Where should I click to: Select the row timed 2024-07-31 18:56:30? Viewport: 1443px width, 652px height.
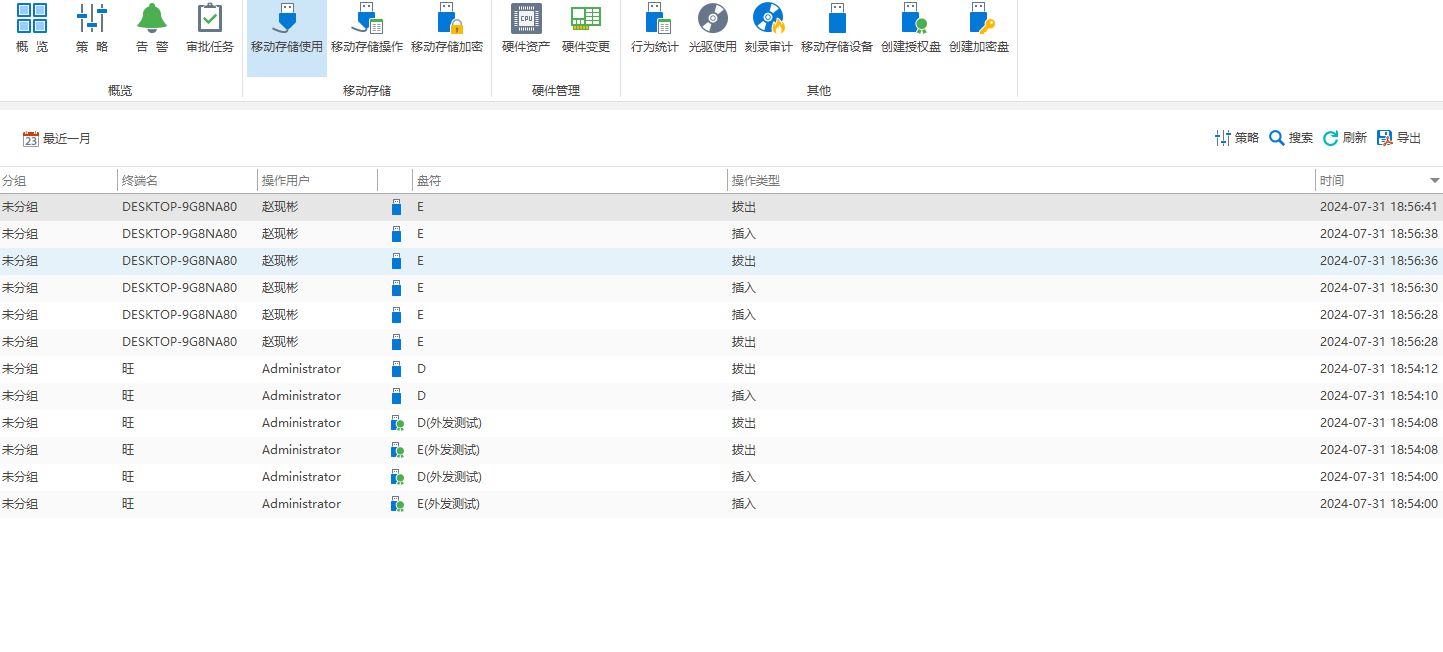[x=721, y=288]
